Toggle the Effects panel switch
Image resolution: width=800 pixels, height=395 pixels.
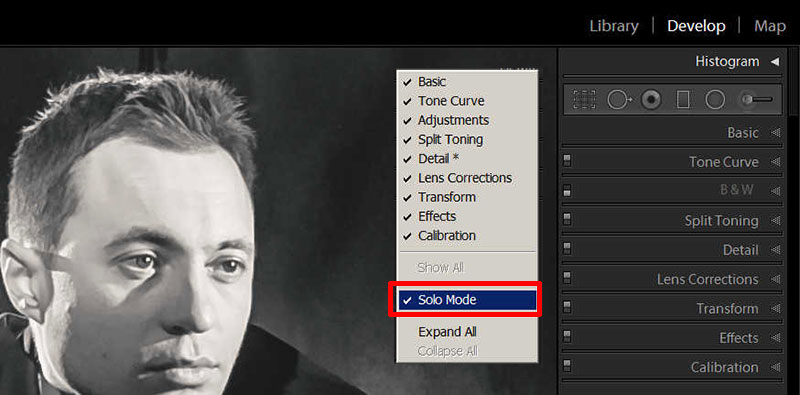pos(567,337)
